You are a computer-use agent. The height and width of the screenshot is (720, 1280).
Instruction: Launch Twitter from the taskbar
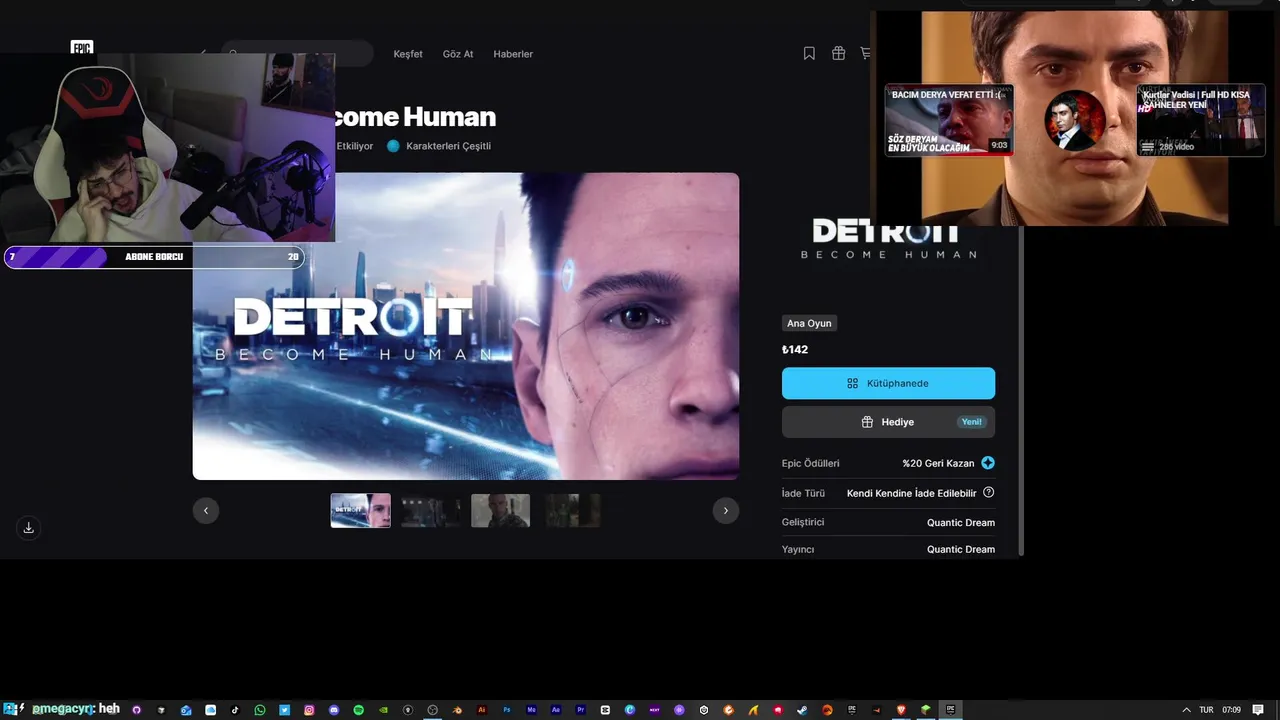(285, 710)
